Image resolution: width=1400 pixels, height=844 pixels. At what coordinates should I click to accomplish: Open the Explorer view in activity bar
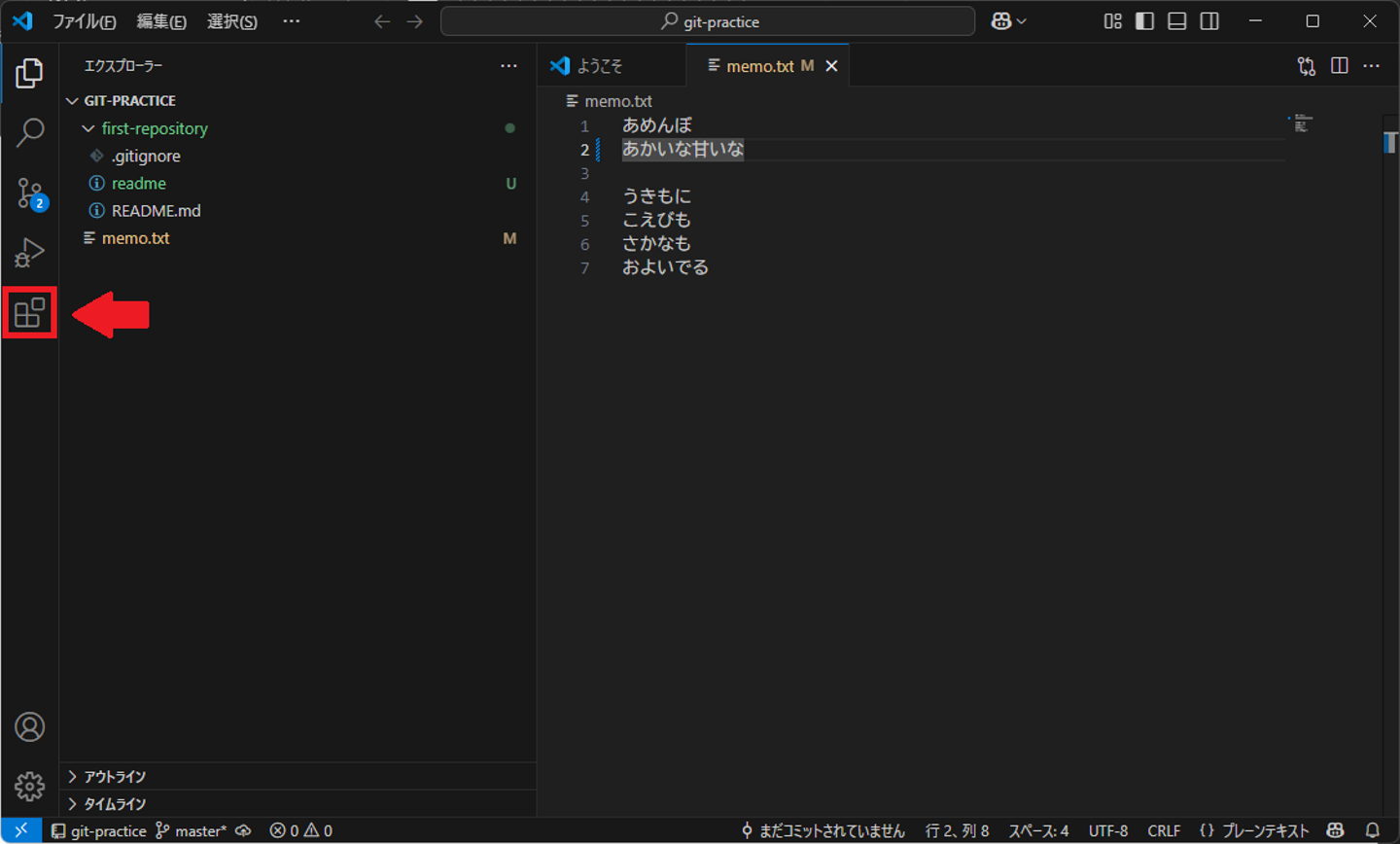click(29, 73)
